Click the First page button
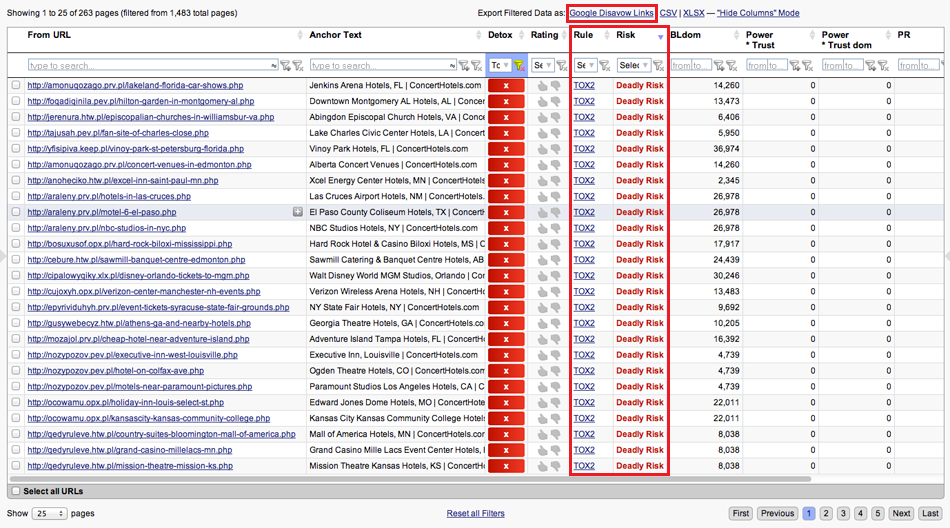950x528 pixels. coord(740,513)
